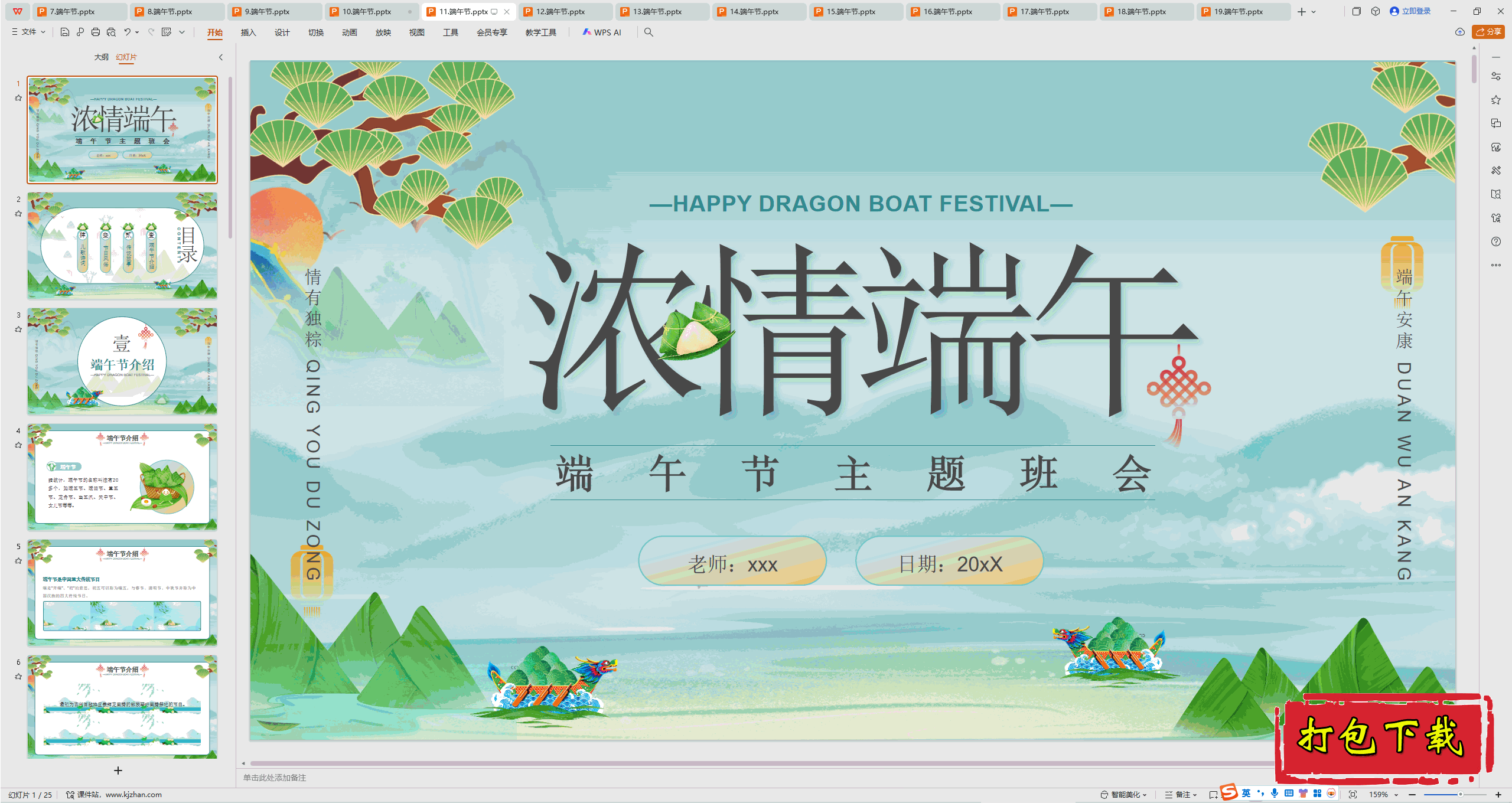Click the help question mark icon in sidebar
This screenshot has height=803, width=1512.
[1496, 241]
